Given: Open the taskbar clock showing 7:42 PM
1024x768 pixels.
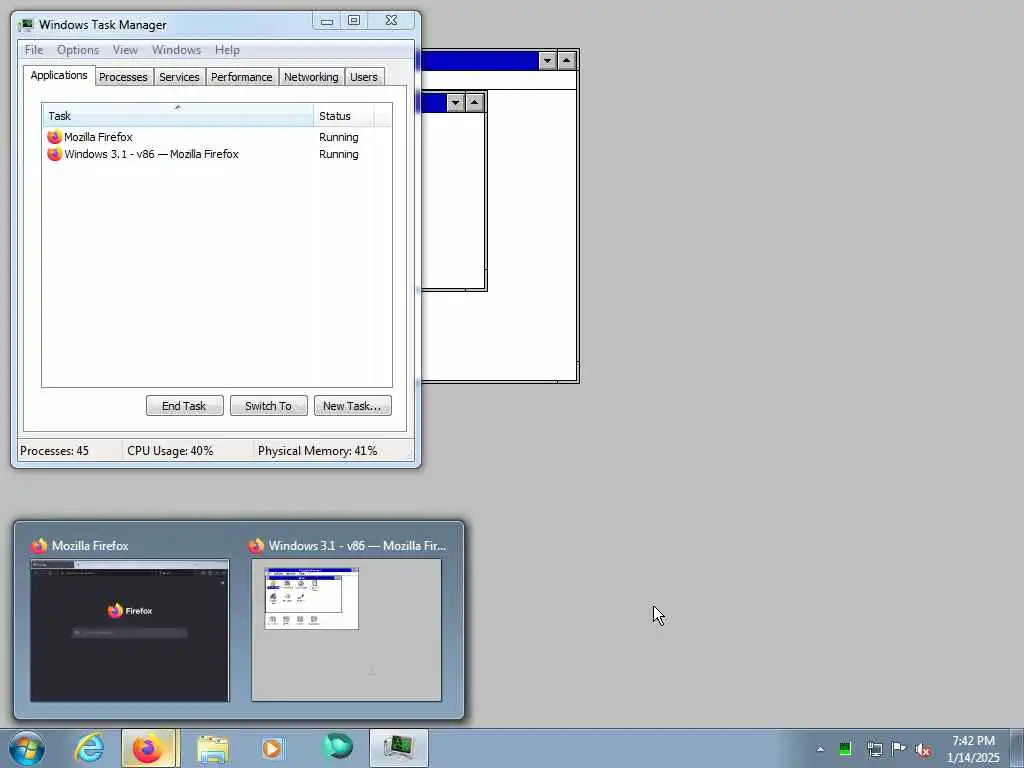Looking at the screenshot, I should 973,749.
